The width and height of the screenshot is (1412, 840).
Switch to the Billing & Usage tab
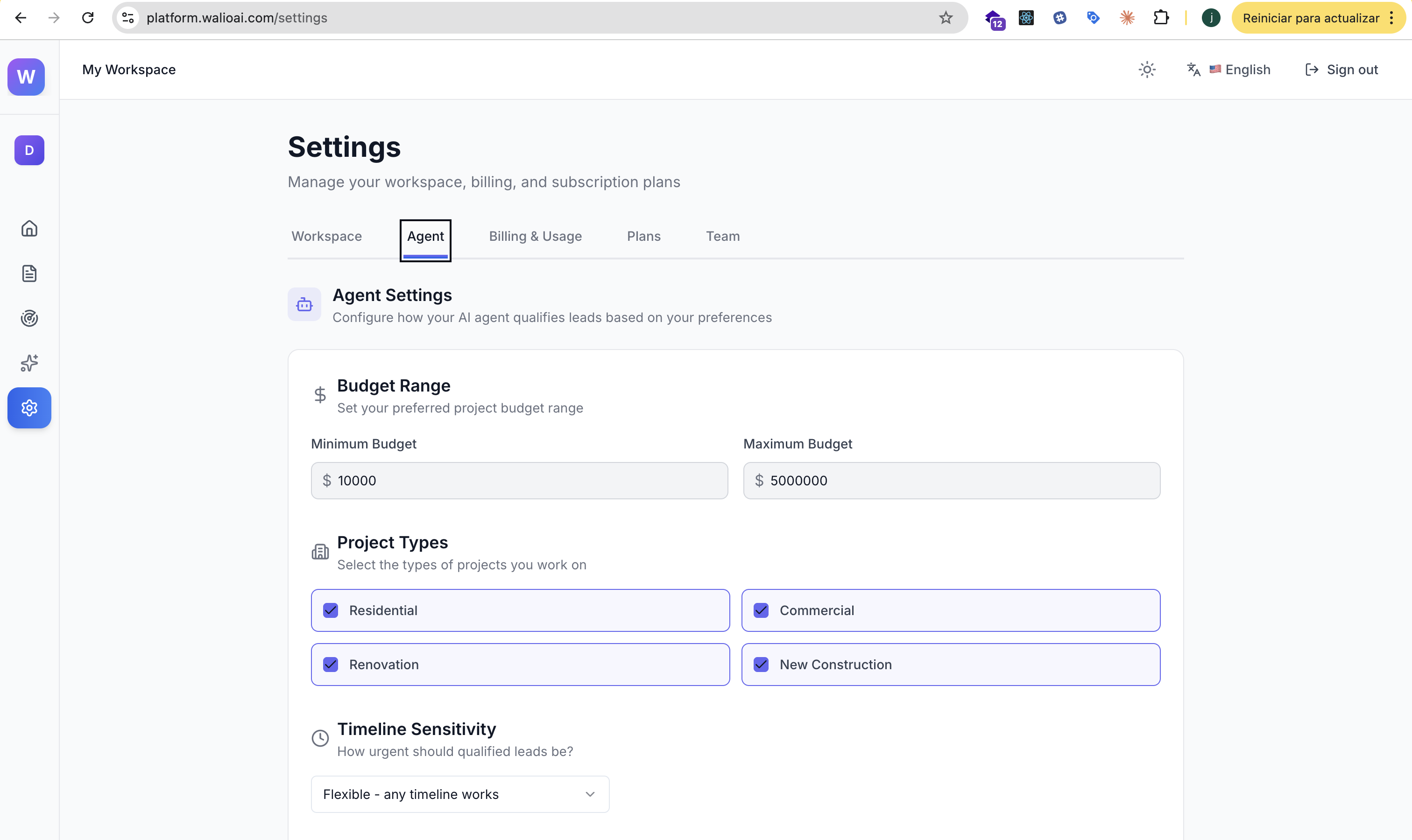click(535, 236)
